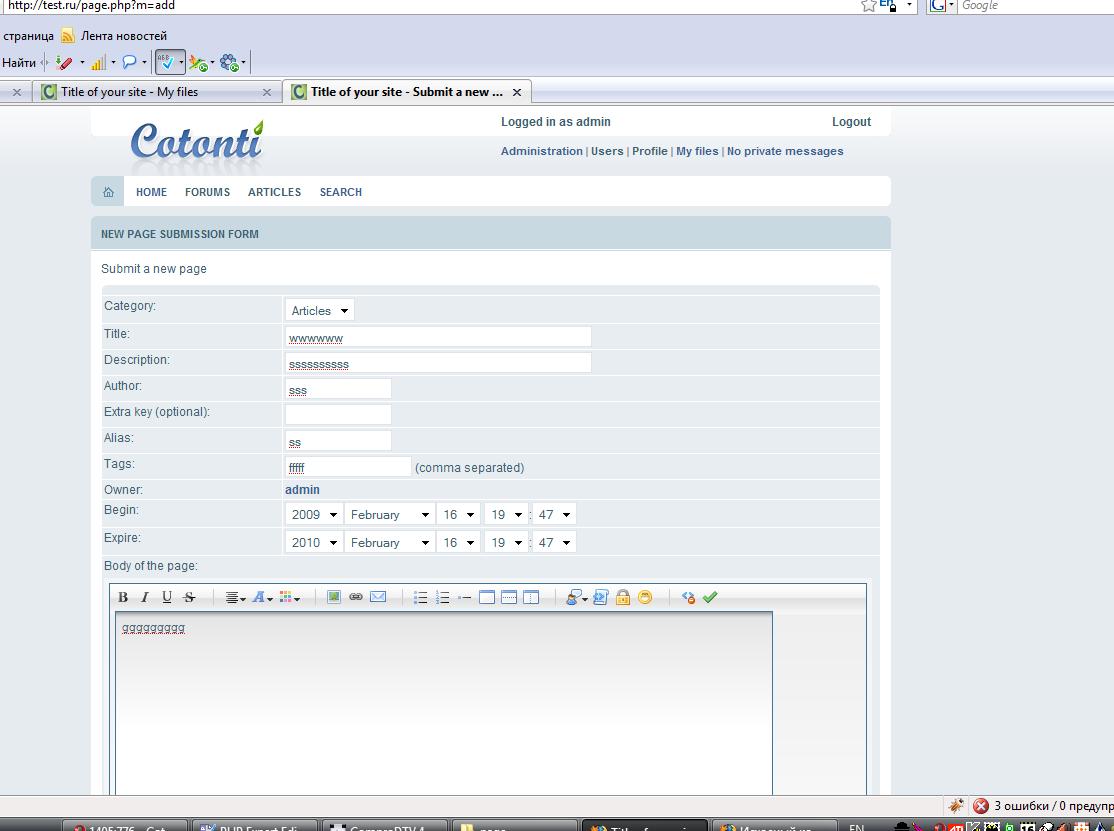The height and width of the screenshot is (831, 1114).
Task: Open the FORUMS navigation menu item
Action: coord(207,192)
